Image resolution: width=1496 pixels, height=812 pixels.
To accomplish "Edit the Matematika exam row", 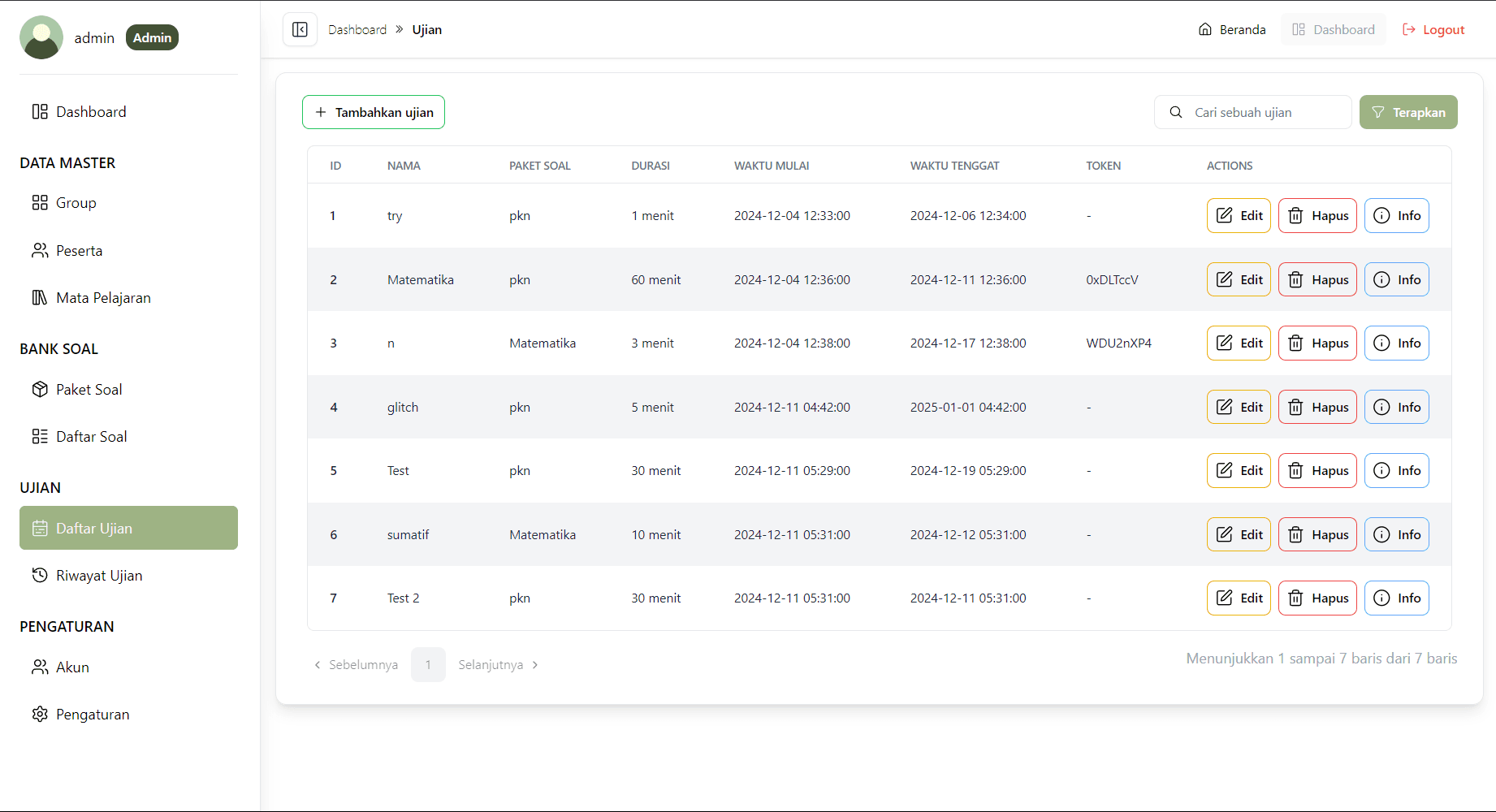I will tap(1238, 279).
